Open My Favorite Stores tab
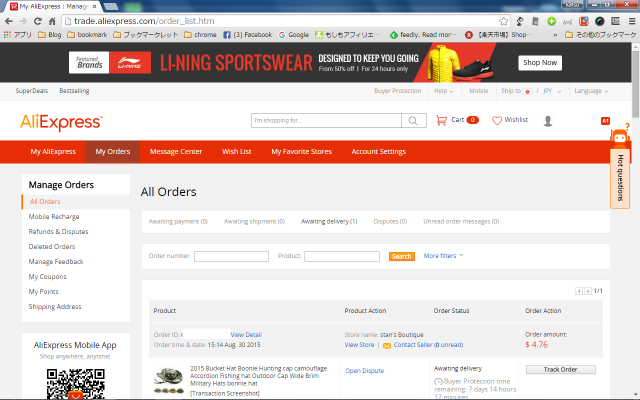Screen dimensions: 640x400 coord(301,152)
